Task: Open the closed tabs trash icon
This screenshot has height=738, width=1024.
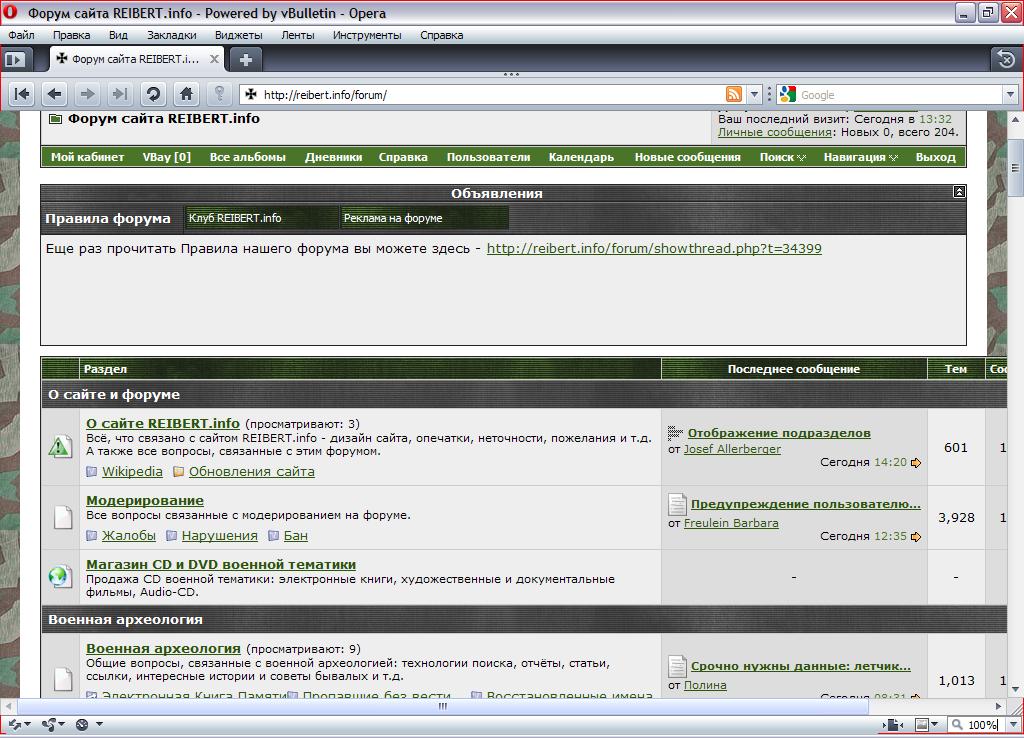Action: 1006,59
